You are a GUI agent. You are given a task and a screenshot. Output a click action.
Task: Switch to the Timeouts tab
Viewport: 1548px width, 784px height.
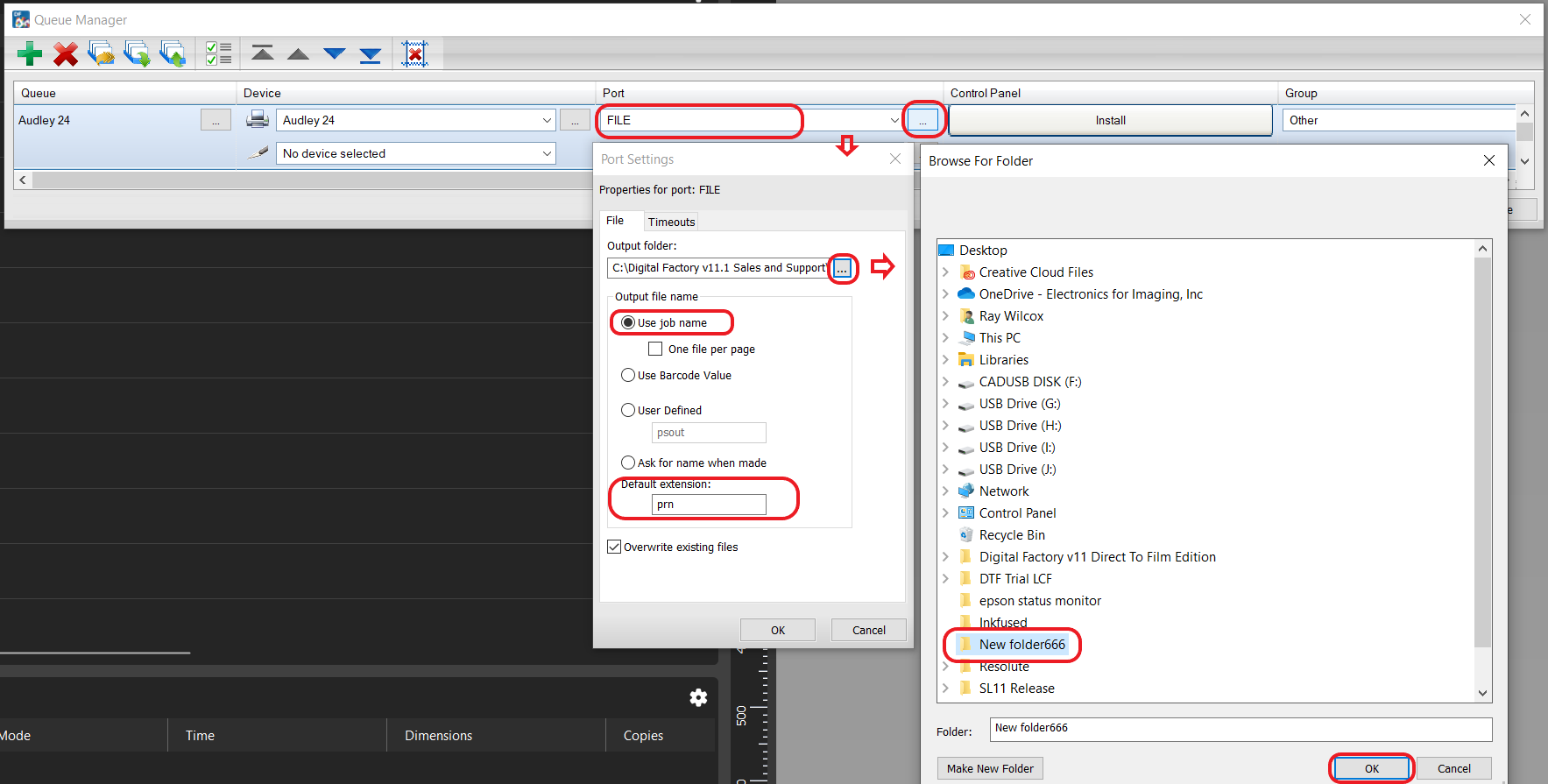(x=671, y=222)
